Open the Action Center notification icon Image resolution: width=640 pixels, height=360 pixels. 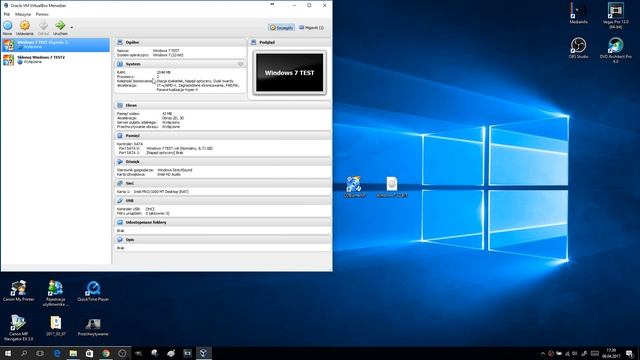coord(630,353)
